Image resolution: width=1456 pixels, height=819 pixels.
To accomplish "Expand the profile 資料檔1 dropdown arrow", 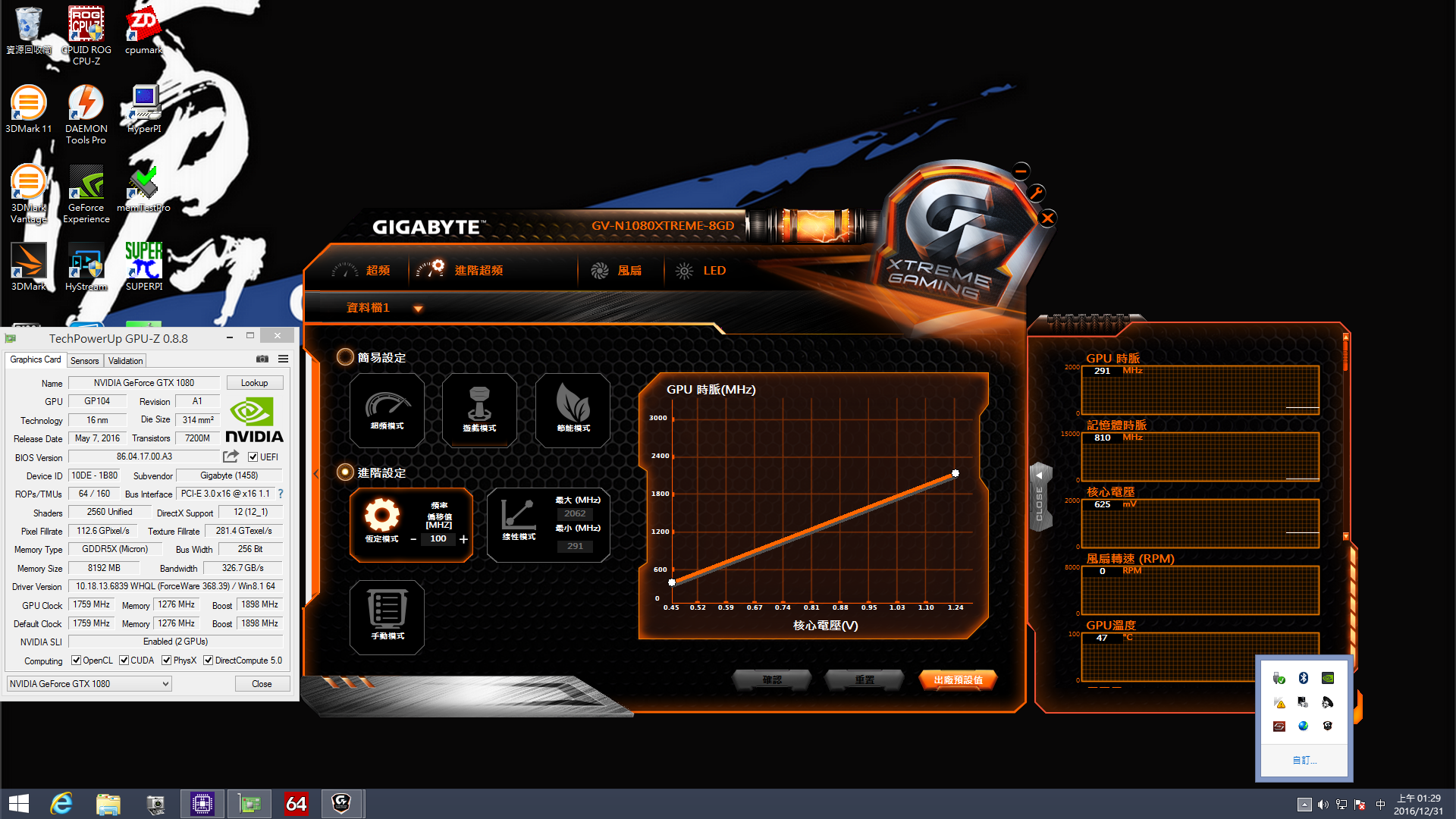I will pos(418,309).
